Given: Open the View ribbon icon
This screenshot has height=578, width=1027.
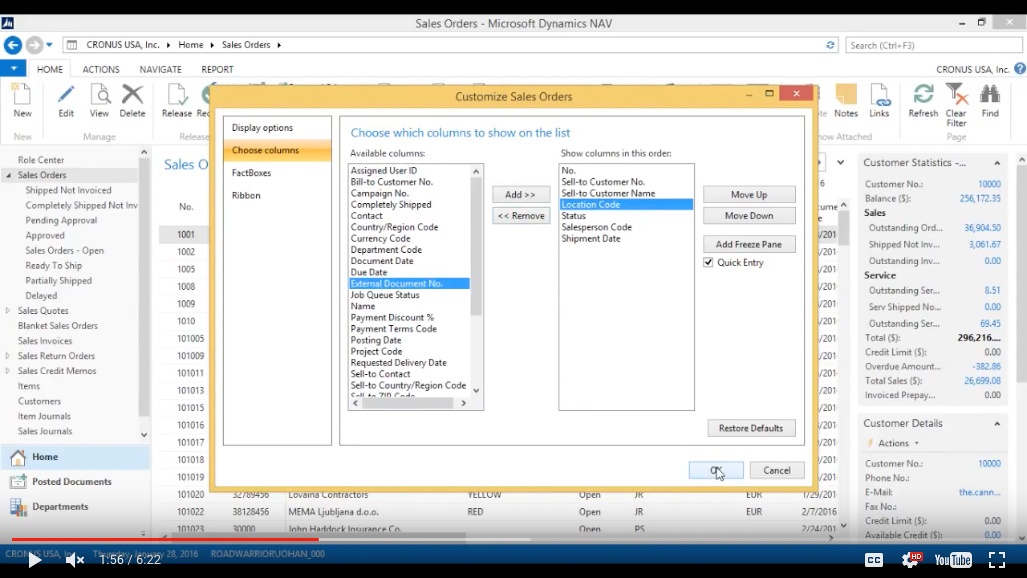Looking at the screenshot, I should click(x=100, y=95).
